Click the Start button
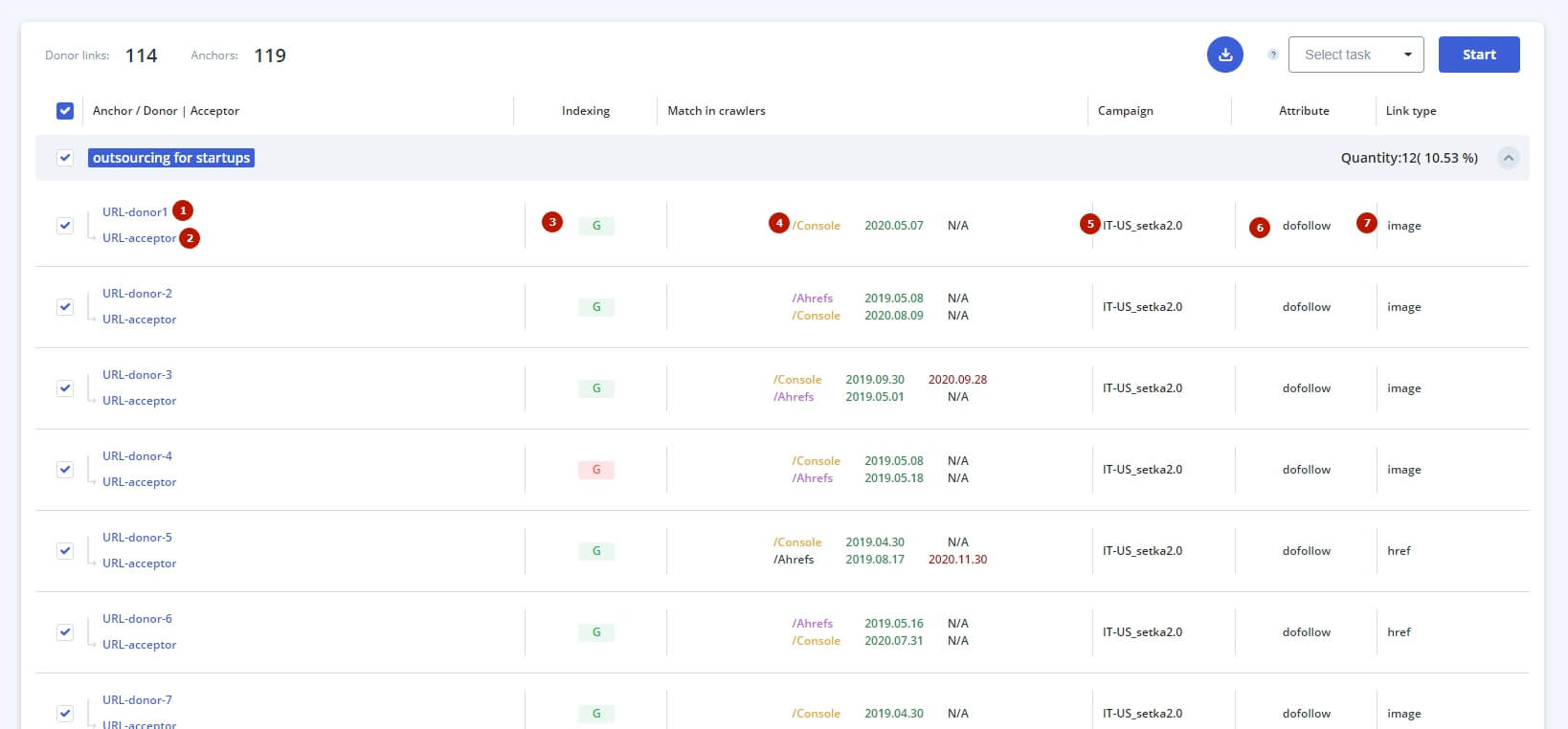The width and height of the screenshot is (1568, 729). click(x=1478, y=55)
